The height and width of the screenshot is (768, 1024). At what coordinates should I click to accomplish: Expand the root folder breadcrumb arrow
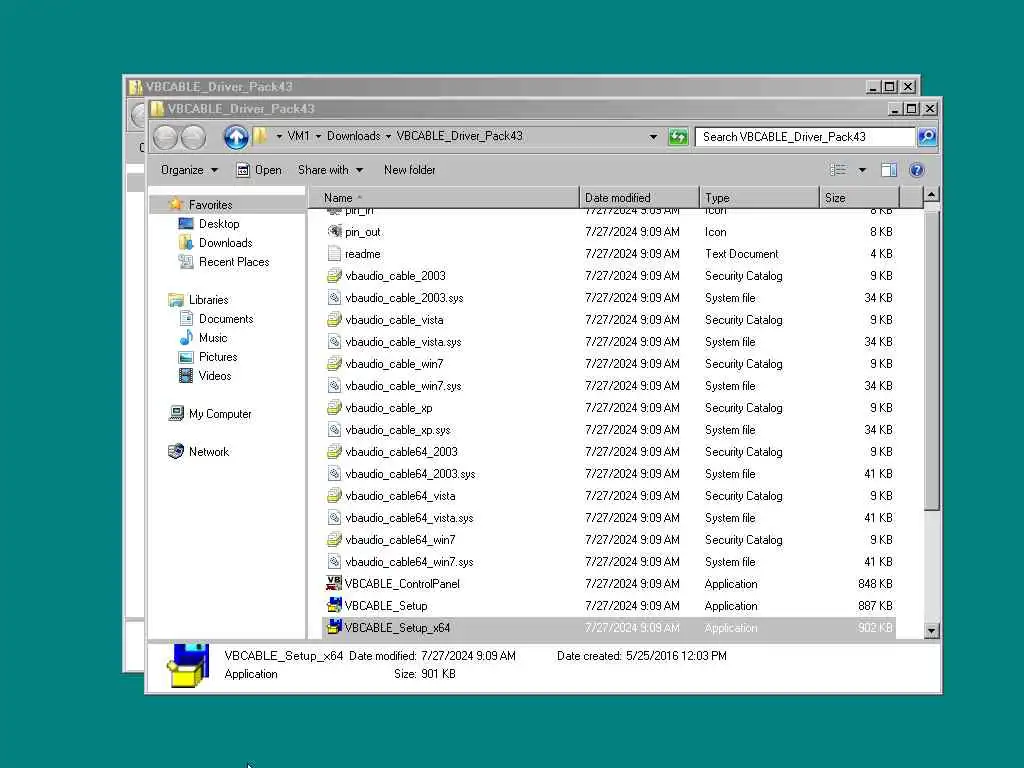[x=279, y=136]
